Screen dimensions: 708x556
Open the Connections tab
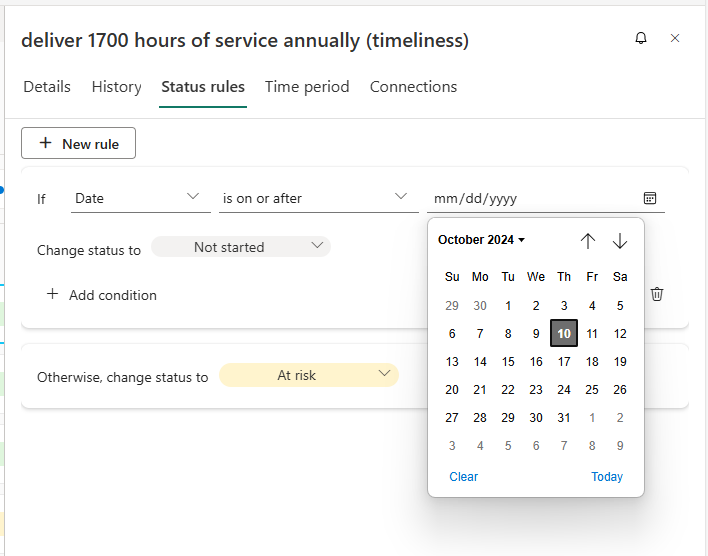(x=413, y=87)
